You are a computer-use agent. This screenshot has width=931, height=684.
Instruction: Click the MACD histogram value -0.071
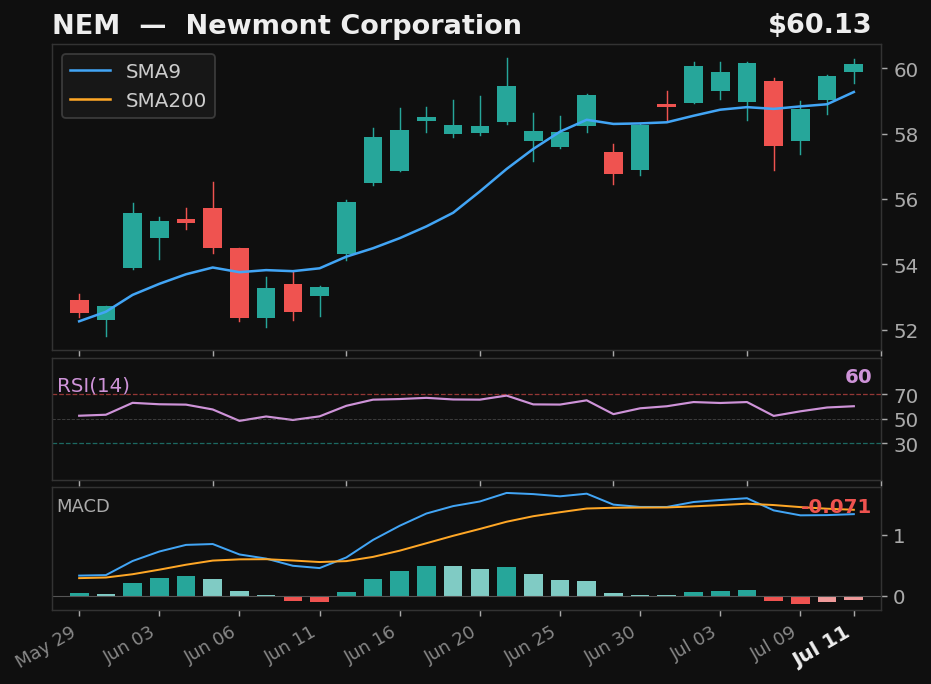pyautogui.click(x=837, y=506)
